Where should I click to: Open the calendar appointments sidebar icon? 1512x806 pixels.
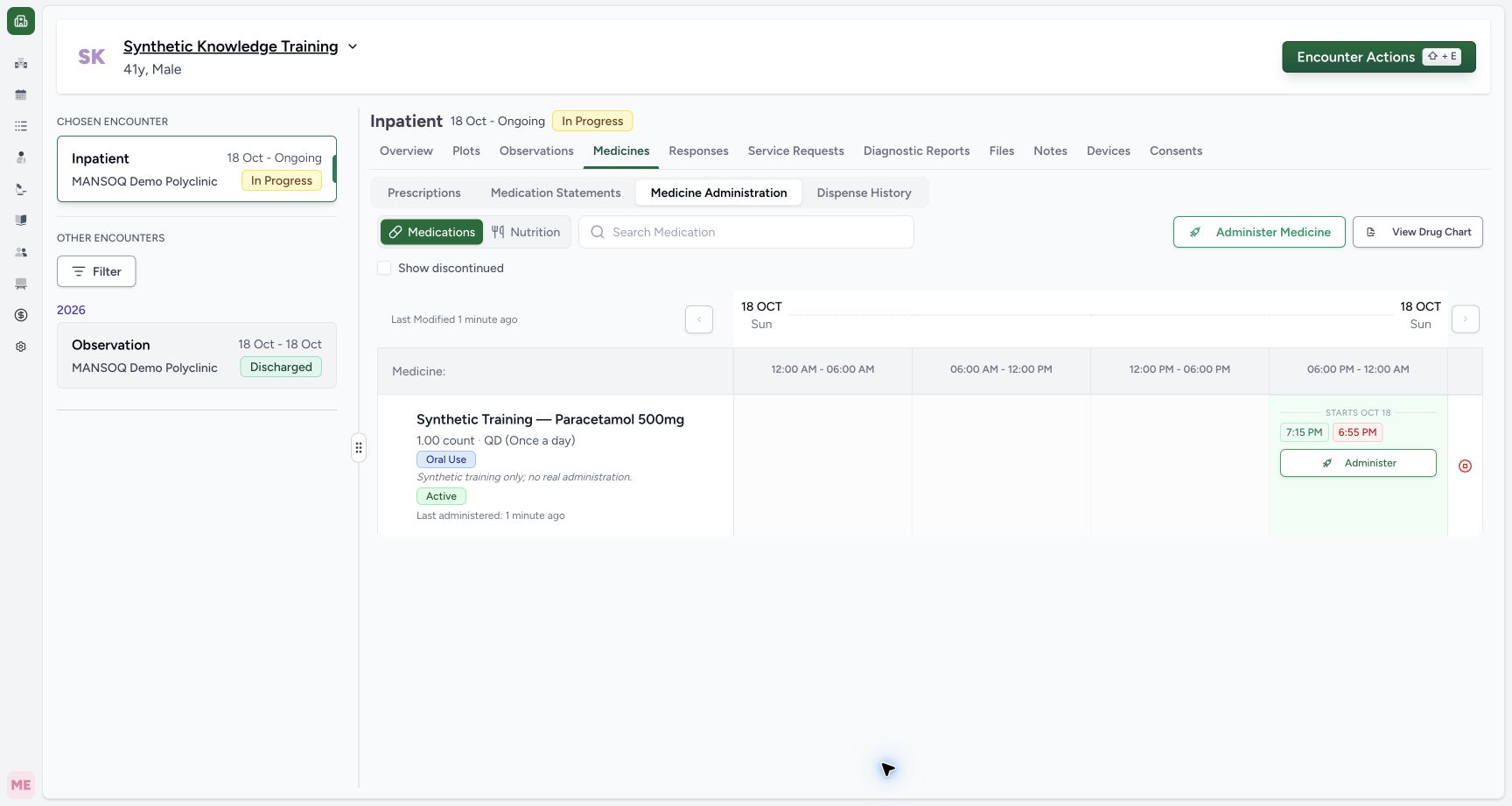tap(21, 95)
